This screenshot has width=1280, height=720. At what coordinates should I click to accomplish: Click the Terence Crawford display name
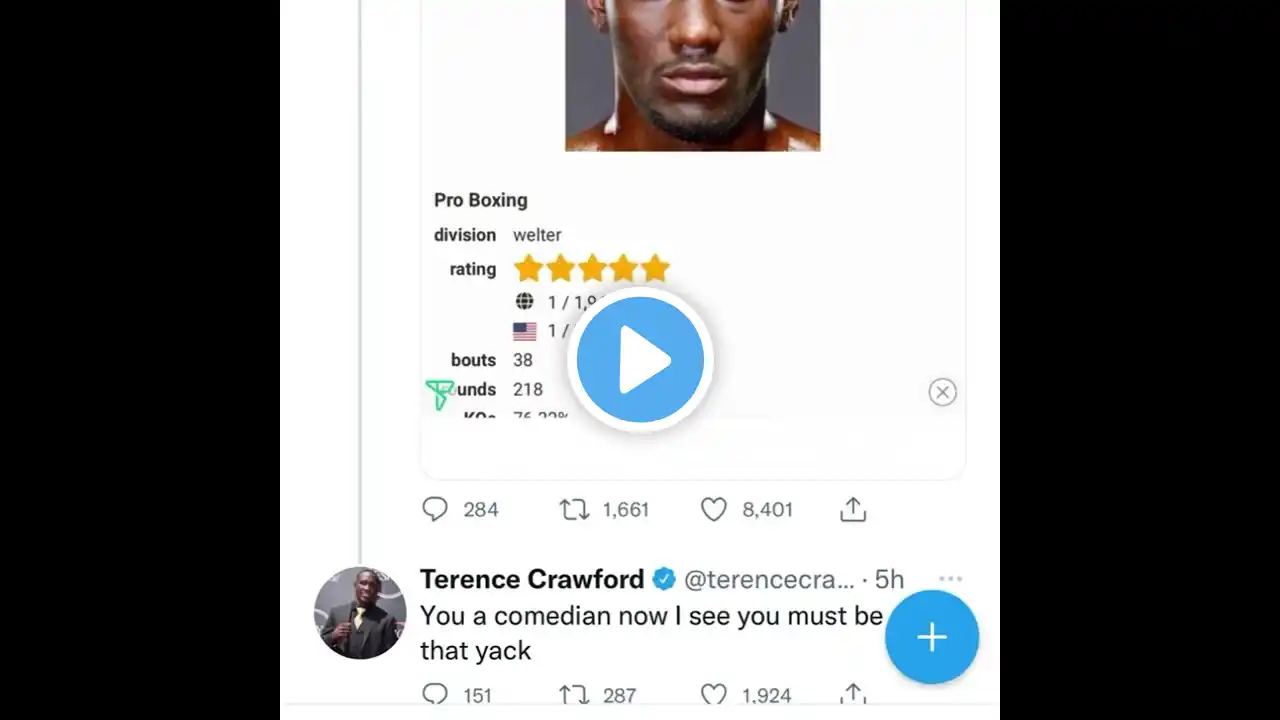pos(532,579)
